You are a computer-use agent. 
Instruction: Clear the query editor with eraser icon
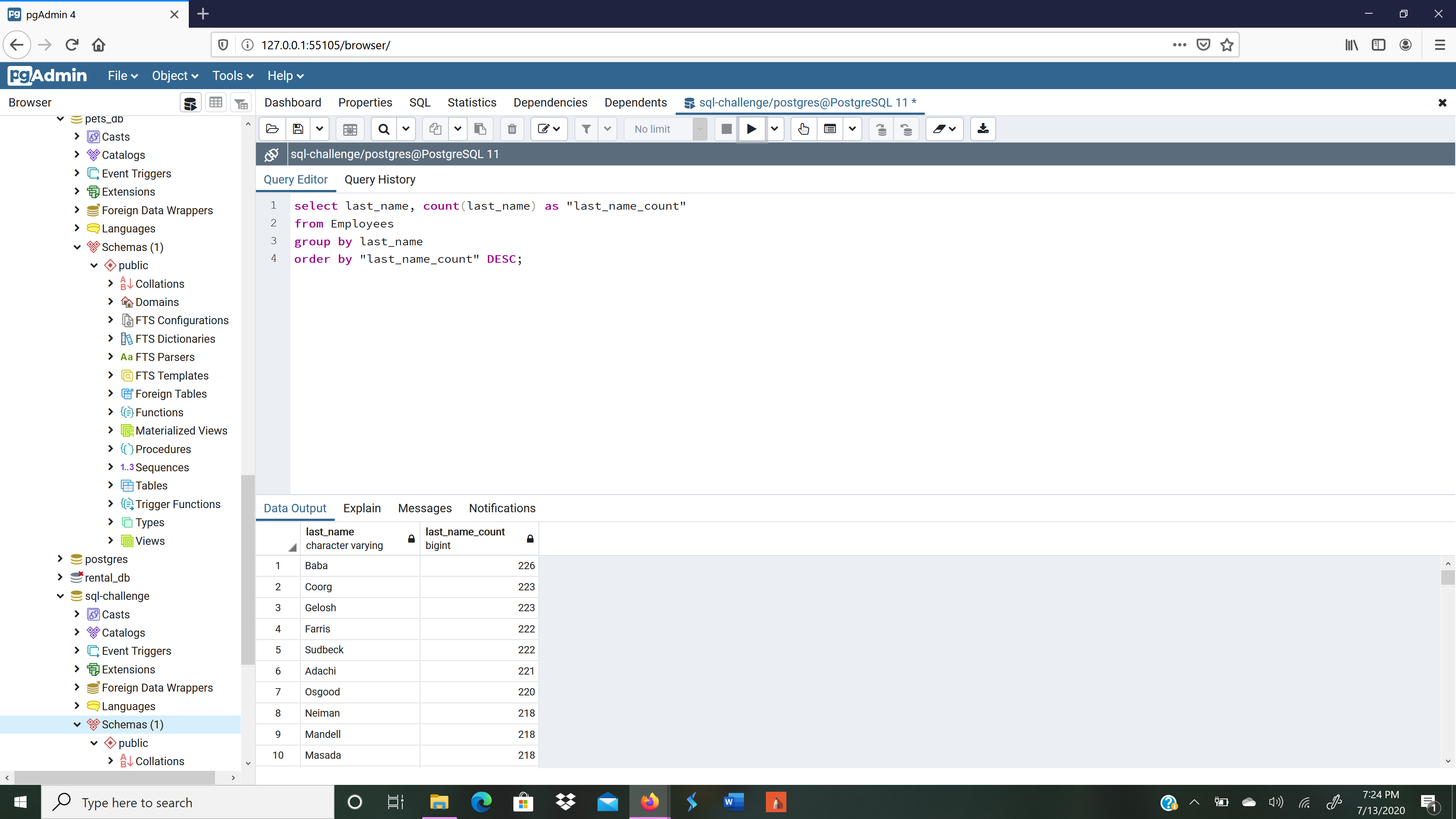[940, 129]
